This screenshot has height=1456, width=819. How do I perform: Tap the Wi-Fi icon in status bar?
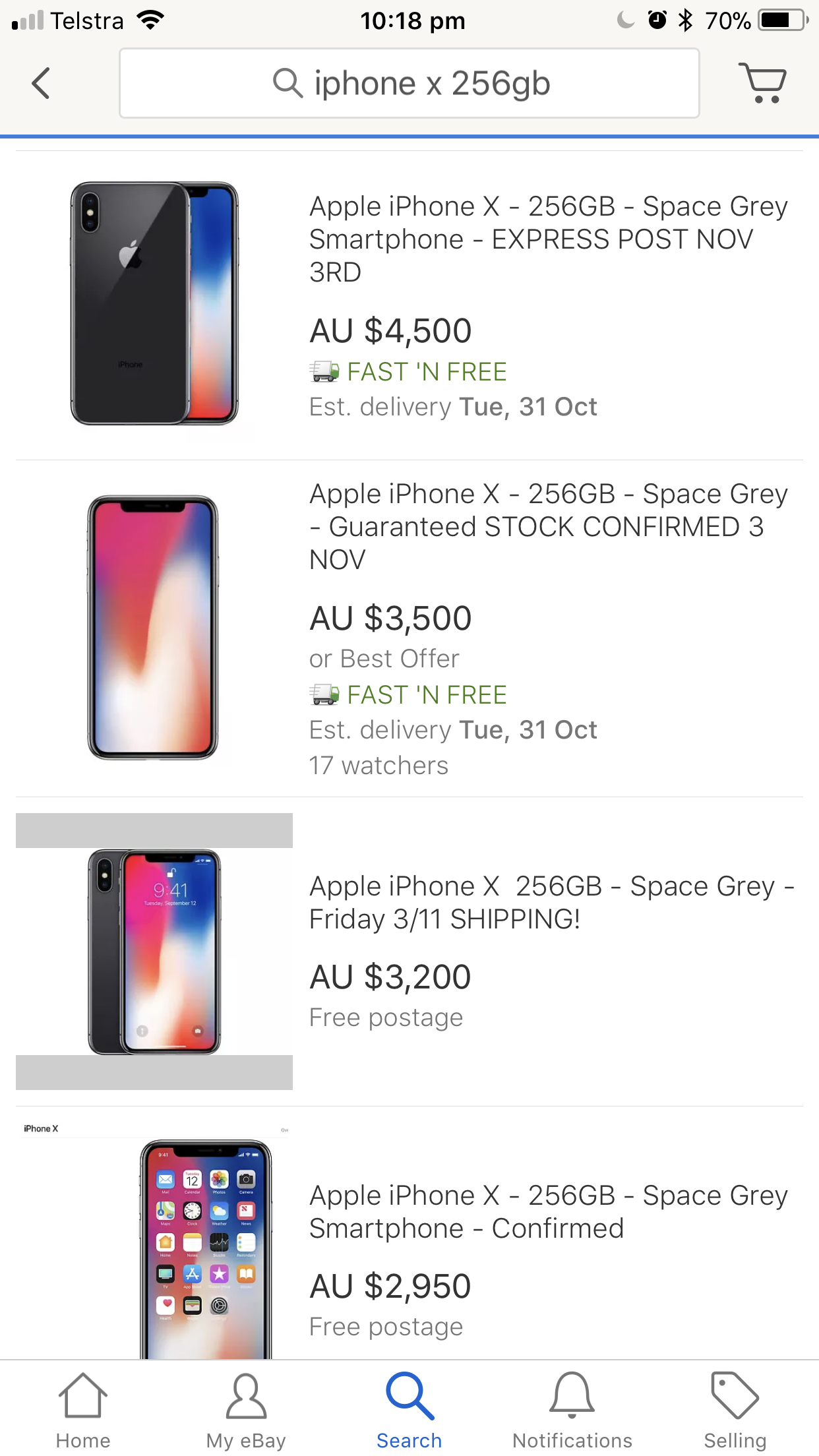click(150, 20)
